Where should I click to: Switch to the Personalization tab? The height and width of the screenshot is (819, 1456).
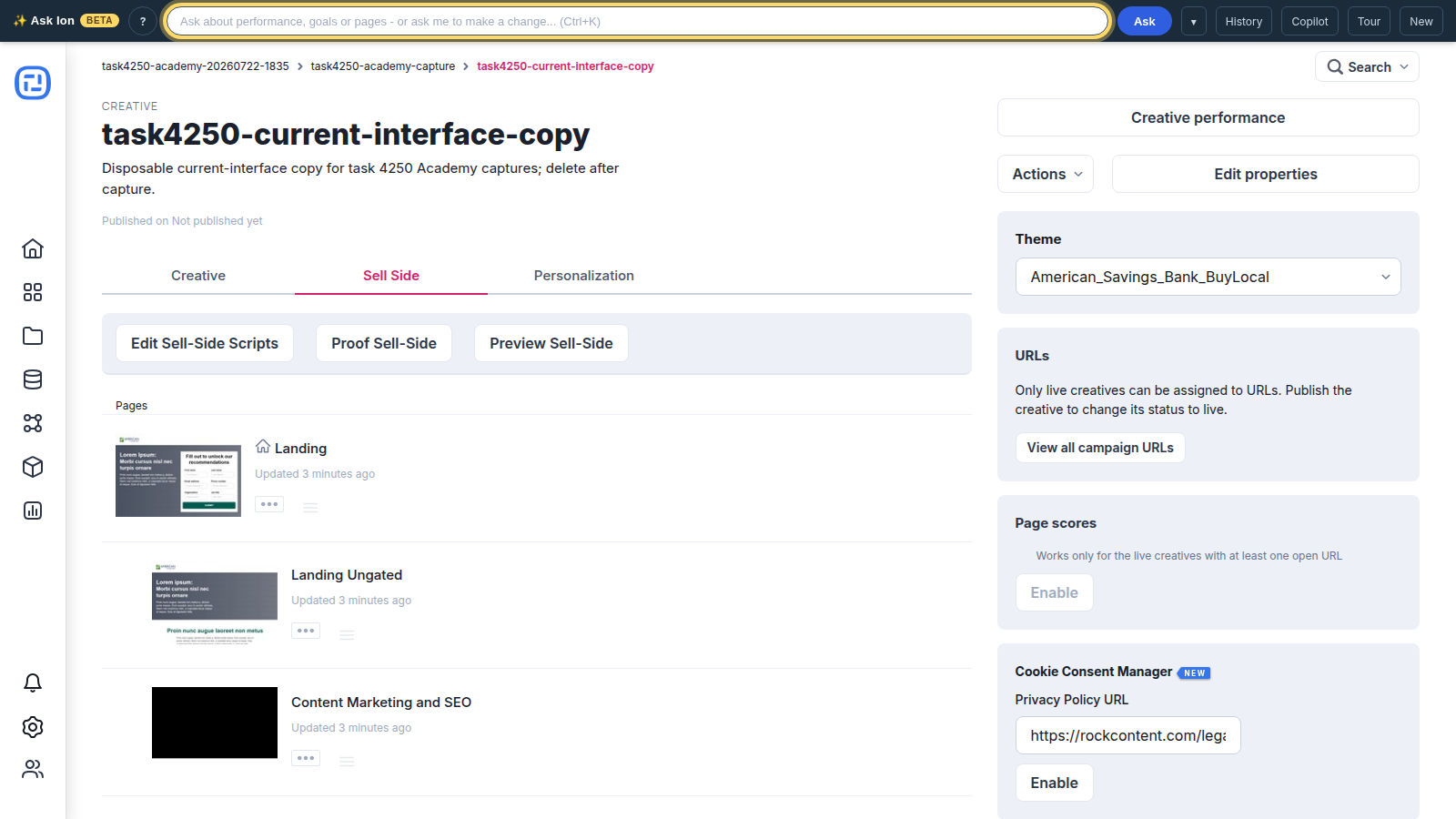click(x=584, y=276)
